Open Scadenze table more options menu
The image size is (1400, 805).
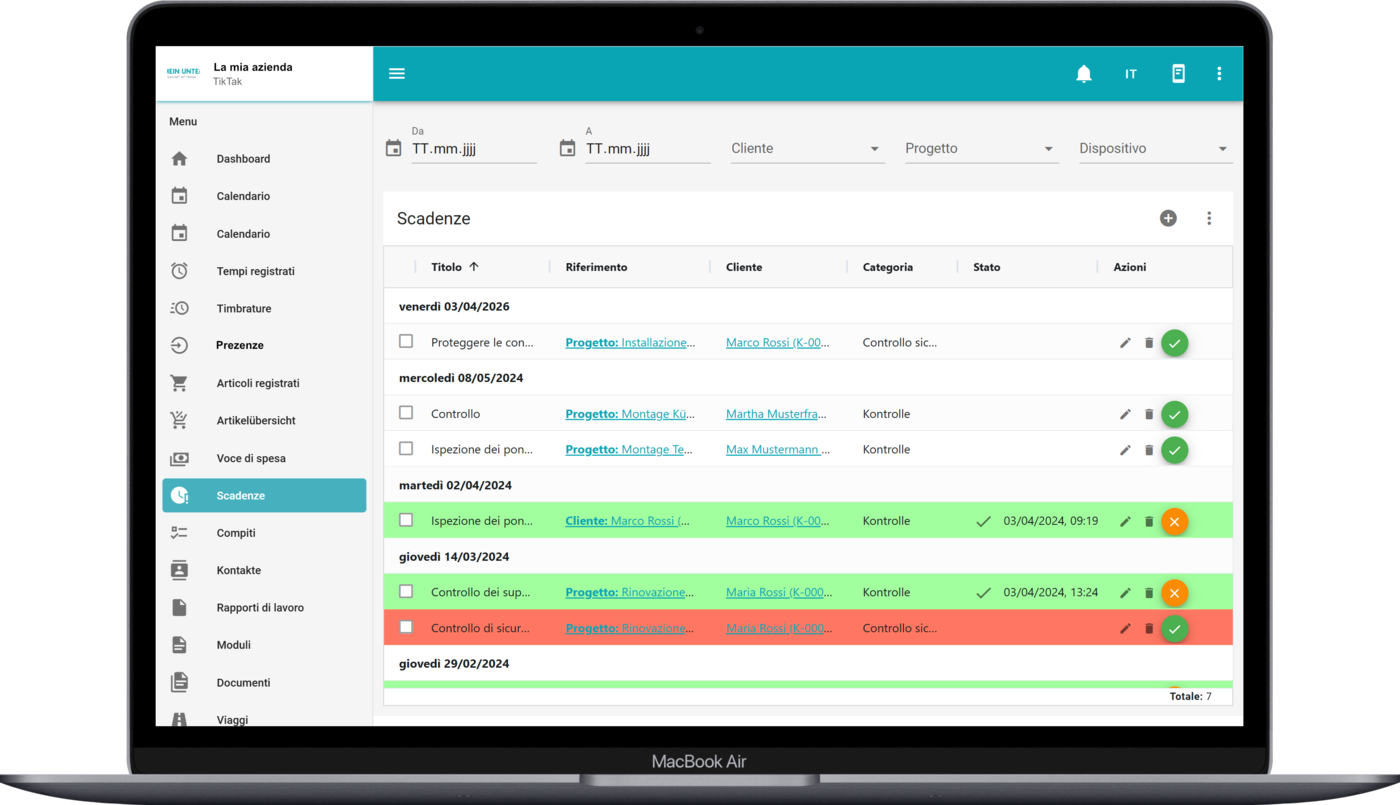1208,218
